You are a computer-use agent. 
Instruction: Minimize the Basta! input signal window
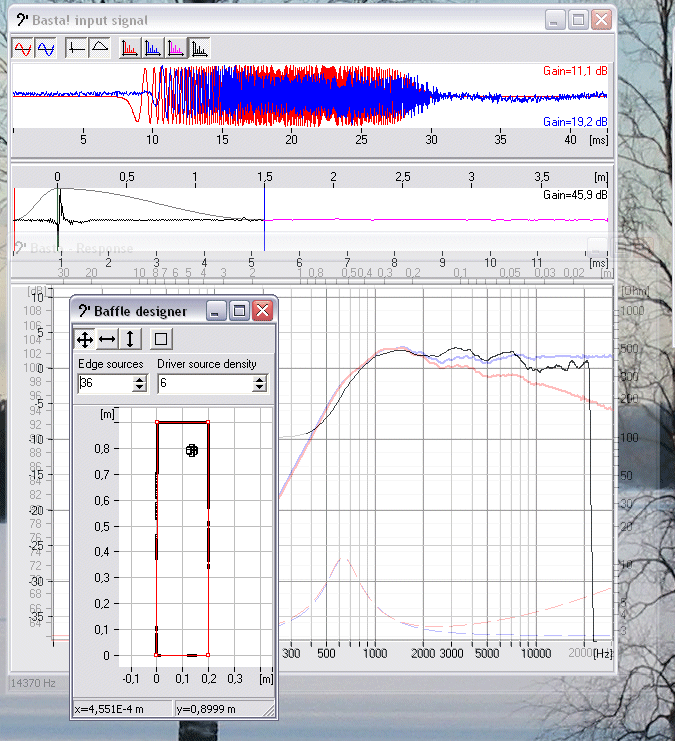[554, 20]
